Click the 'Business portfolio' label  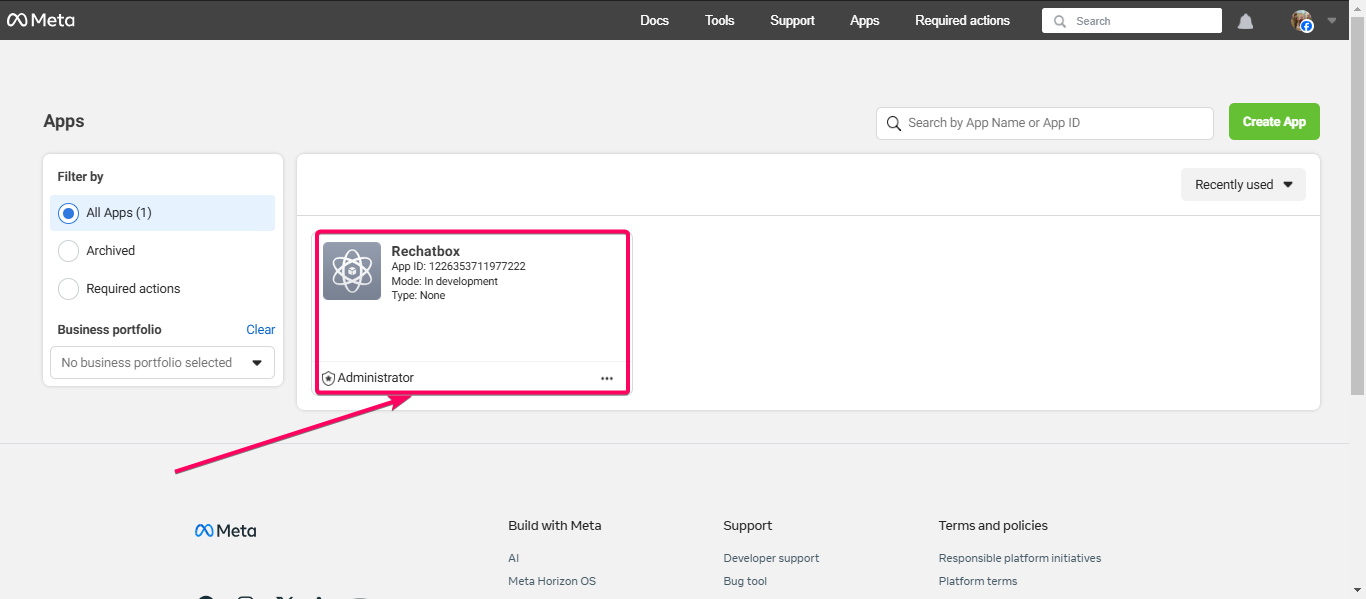click(109, 330)
